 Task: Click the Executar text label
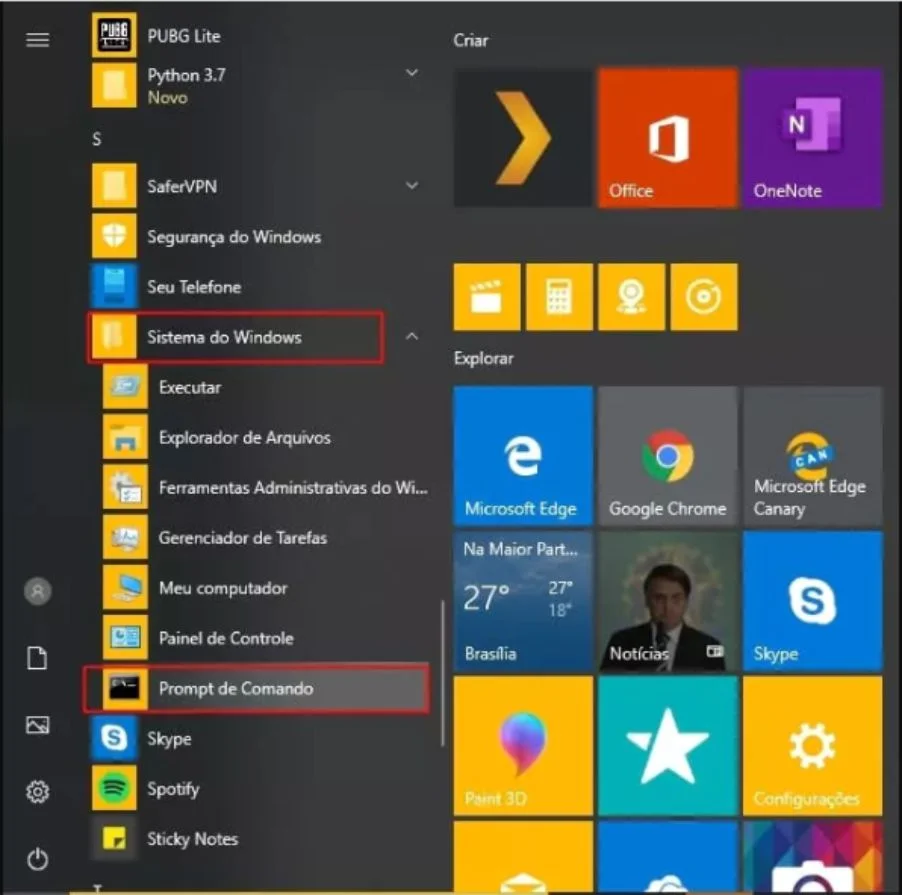190,387
